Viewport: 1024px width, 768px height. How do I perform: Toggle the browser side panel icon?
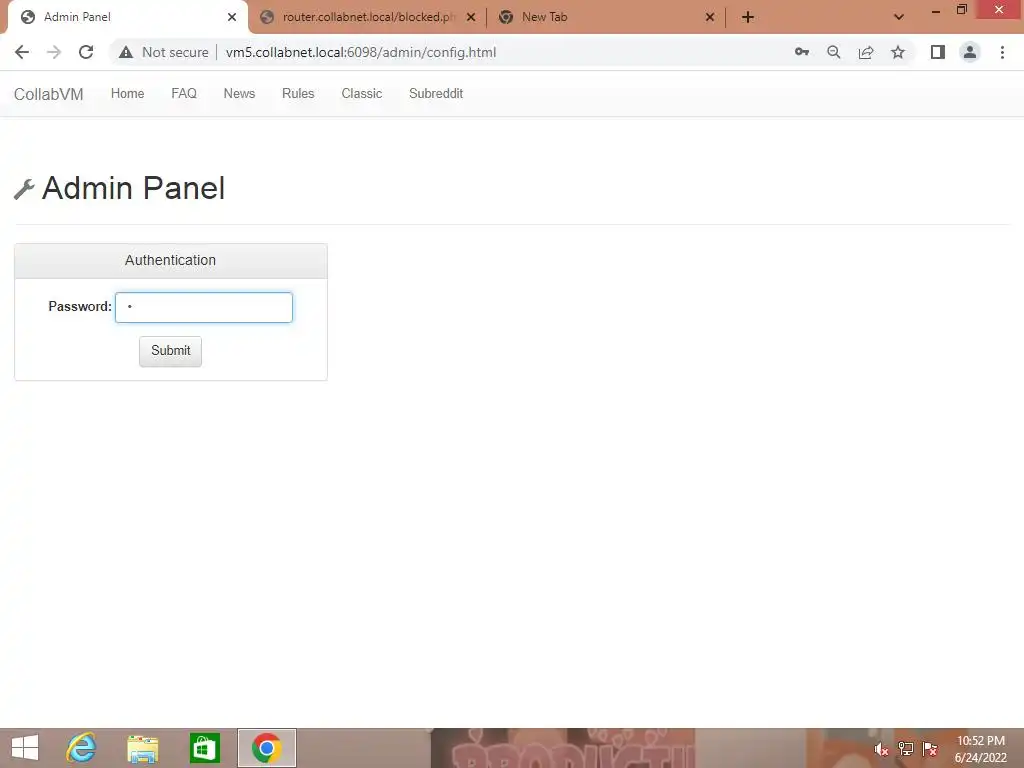click(938, 52)
